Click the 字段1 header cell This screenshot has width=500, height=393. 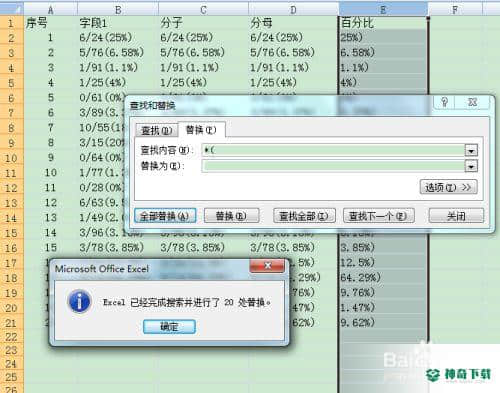(x=118, y=23)
